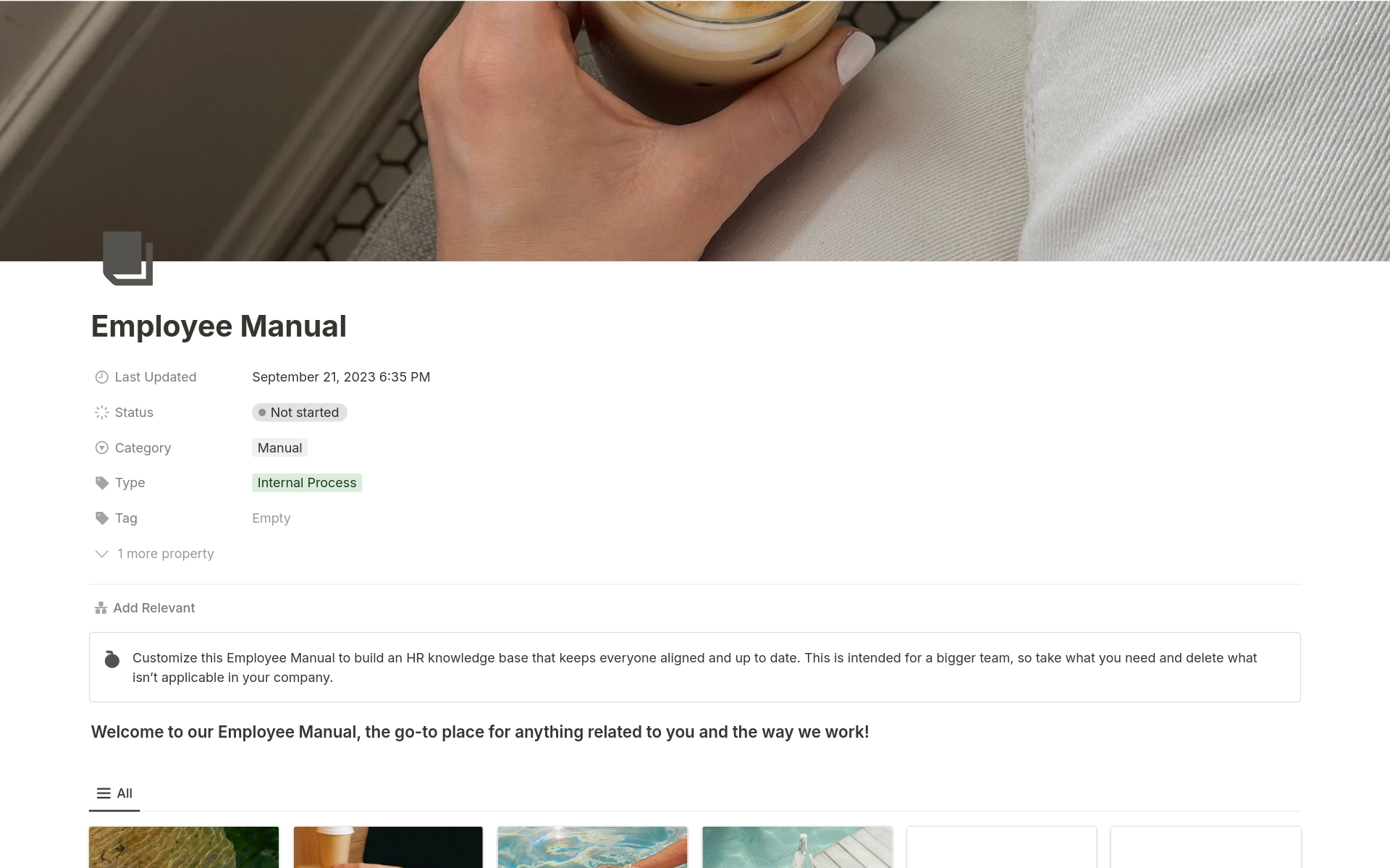This screenshot has width=1390, height=868.
Task: Click the Status spinner icon
Action: point(102,413)
